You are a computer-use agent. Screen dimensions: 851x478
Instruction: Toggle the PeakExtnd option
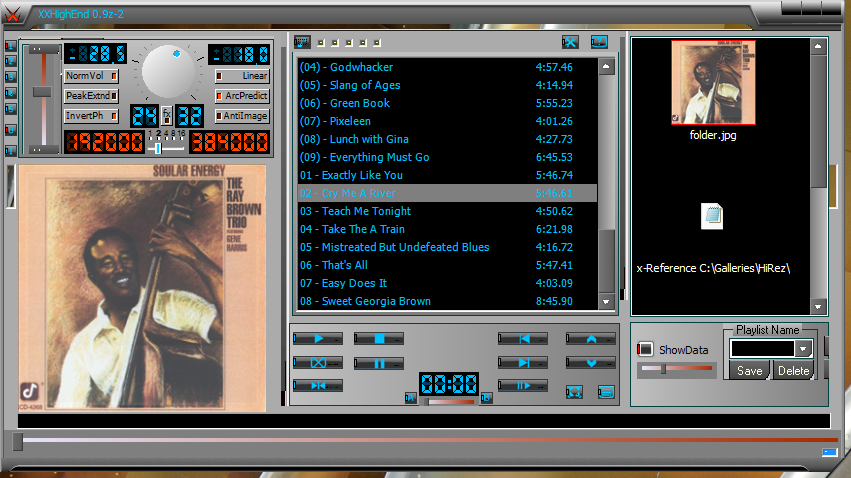coord(91,96)
